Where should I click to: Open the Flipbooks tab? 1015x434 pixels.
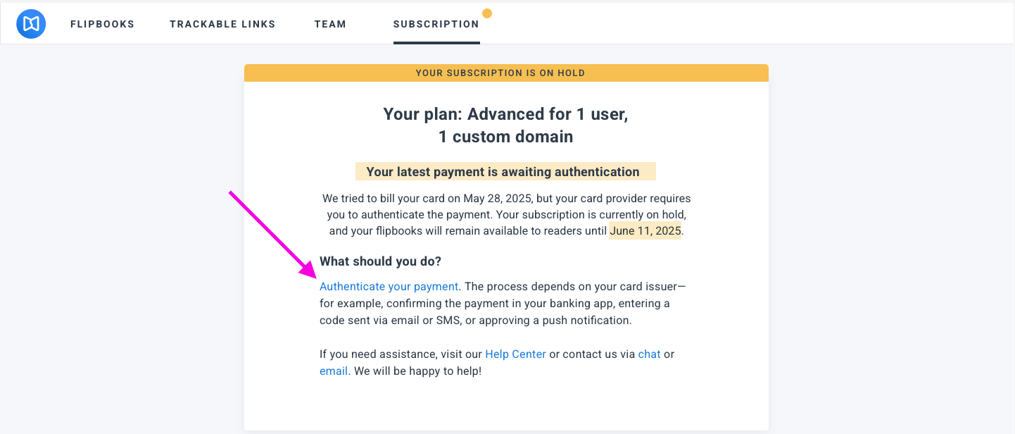102,24
